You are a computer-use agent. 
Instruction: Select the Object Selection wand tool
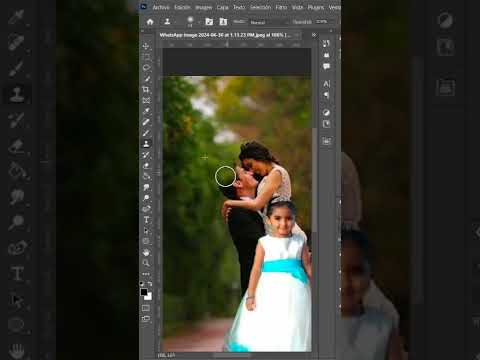coord(146,79)
